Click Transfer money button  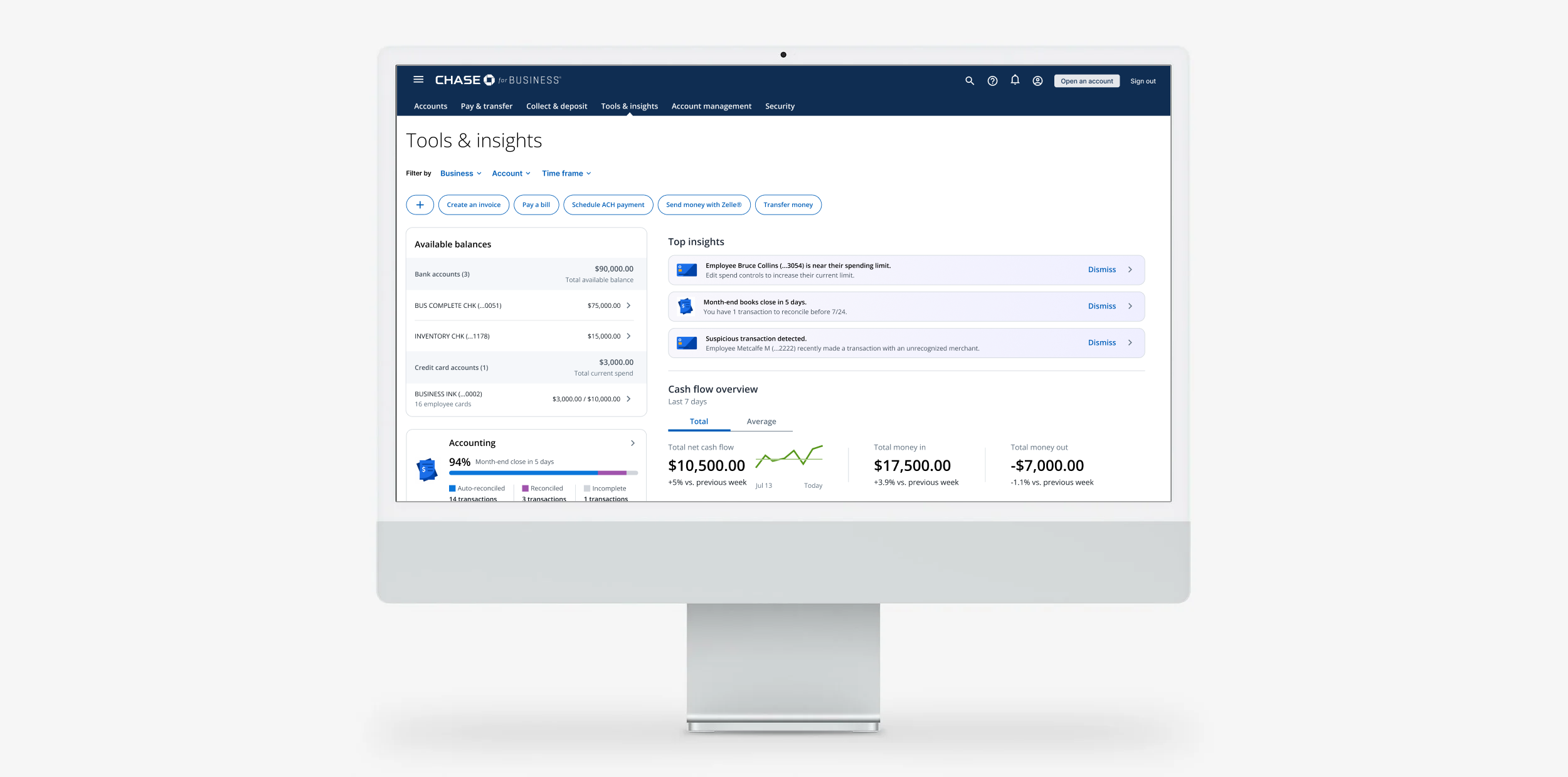pyautogui.click(x=788, y=205)
